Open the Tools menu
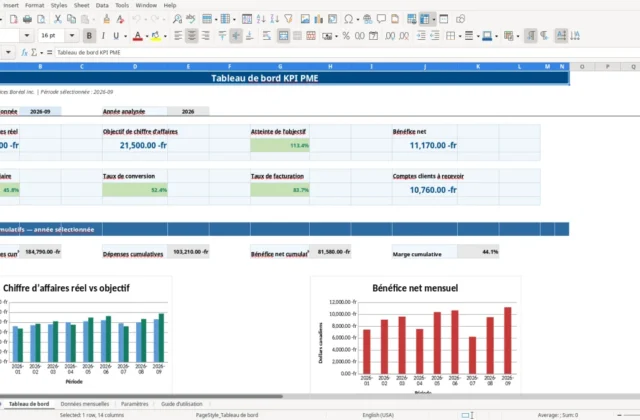The height and width of the screenshot is (420, 640). pyautogui.click(x=122, y=5)
